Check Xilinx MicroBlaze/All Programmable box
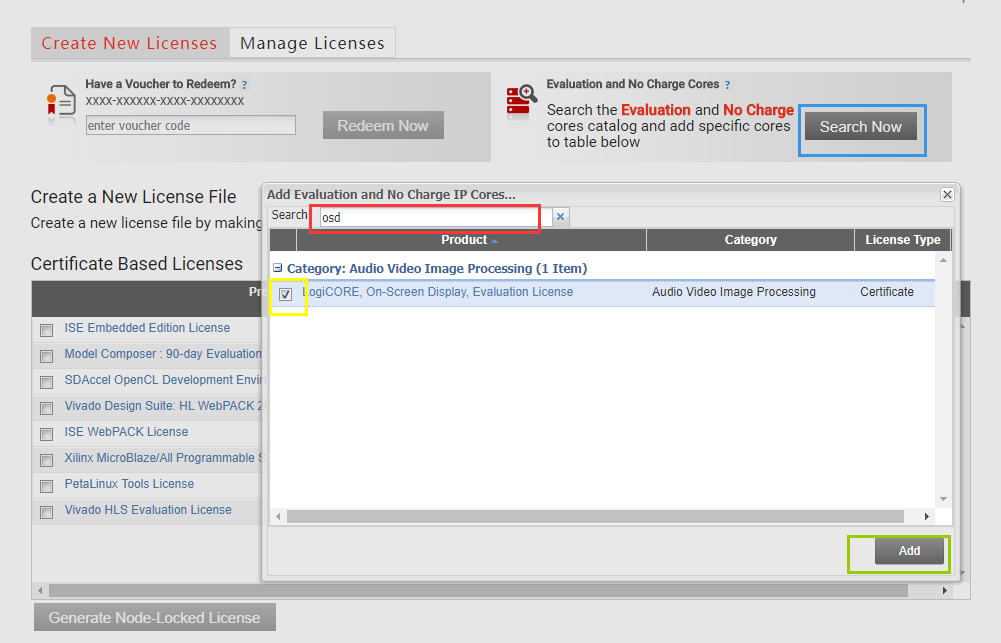Image resolution: width=1001 pixels, height=643 pixels. coord(47,460)
